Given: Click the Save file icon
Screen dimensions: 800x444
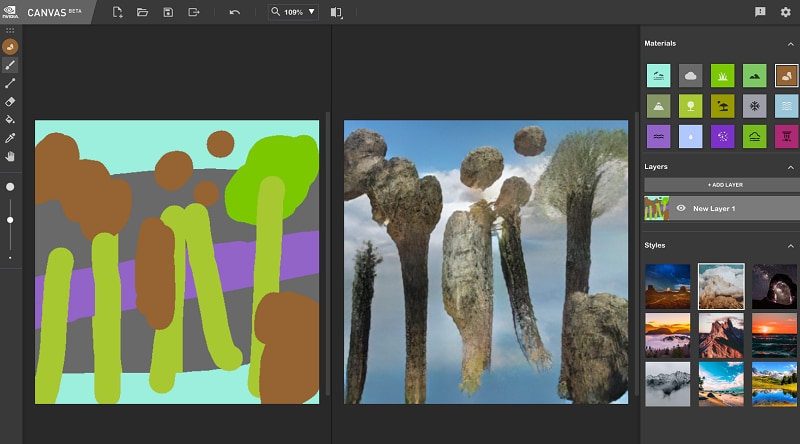Looking at the screenshot, I should point(168,12).
